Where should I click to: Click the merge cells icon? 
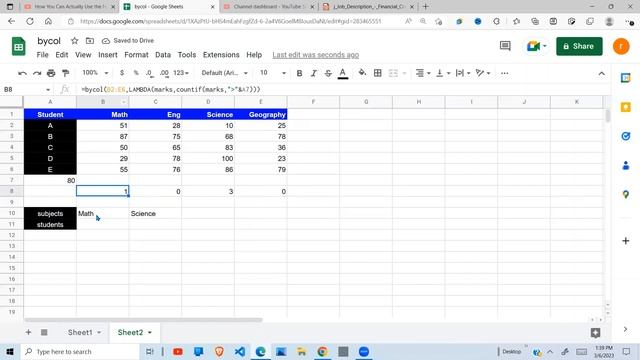point(393,73)
